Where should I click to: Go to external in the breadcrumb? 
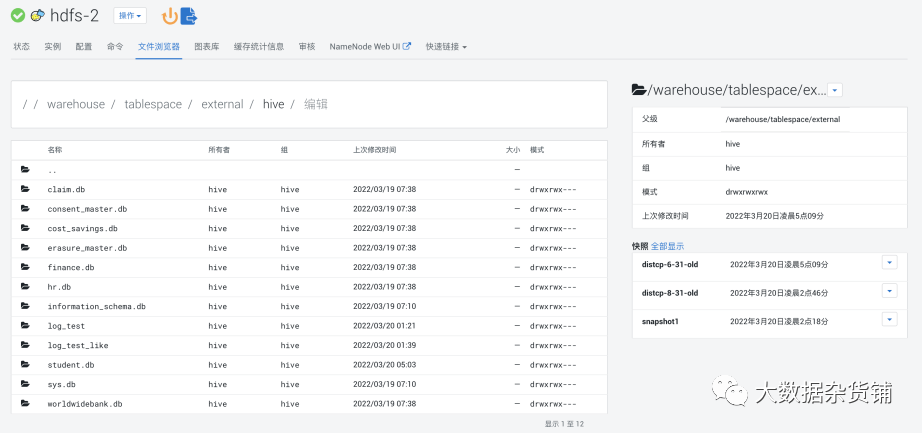(222, 104)
